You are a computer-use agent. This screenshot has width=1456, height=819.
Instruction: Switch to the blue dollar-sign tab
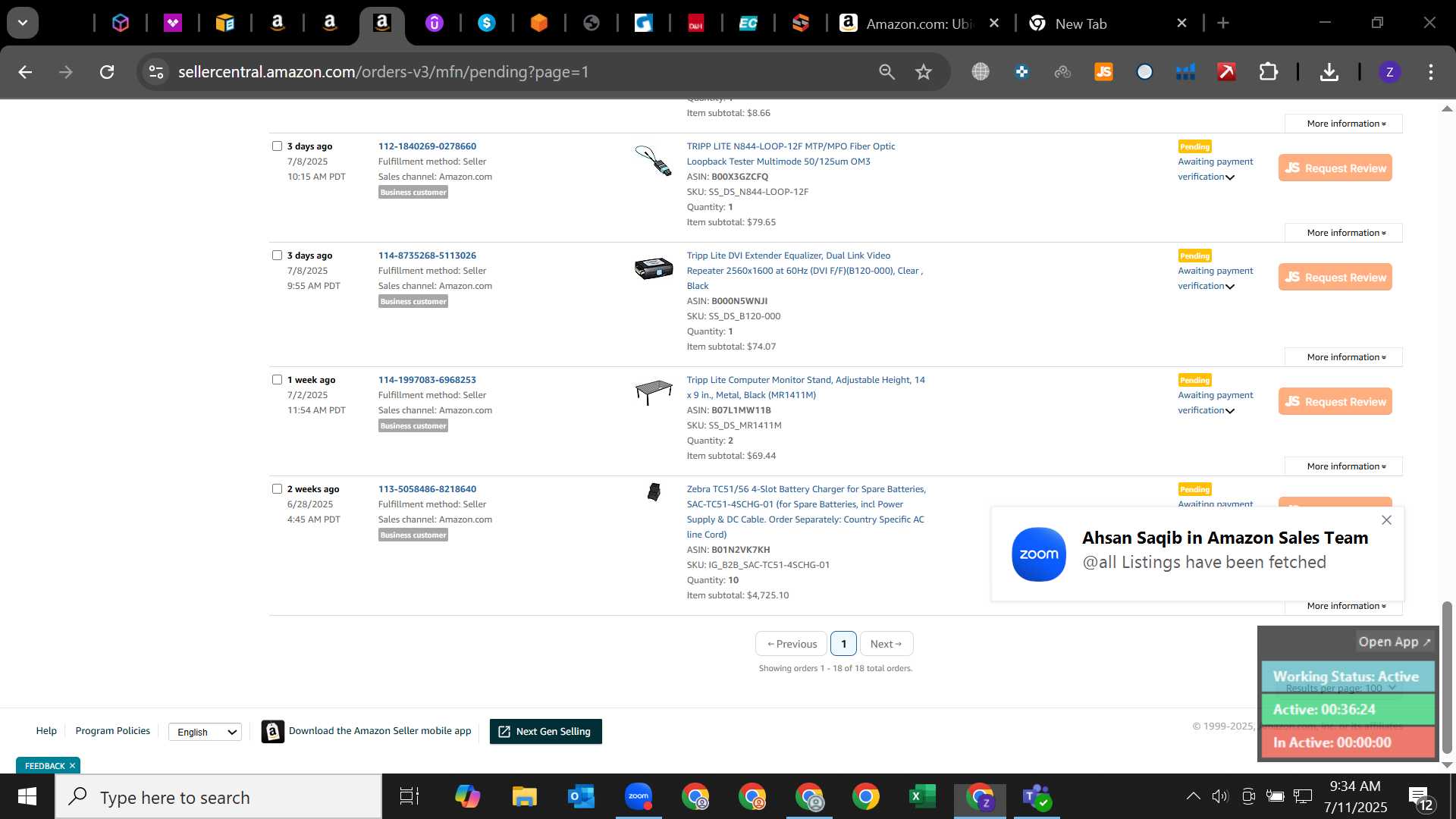pyautogui.click(x=487, y=24)
